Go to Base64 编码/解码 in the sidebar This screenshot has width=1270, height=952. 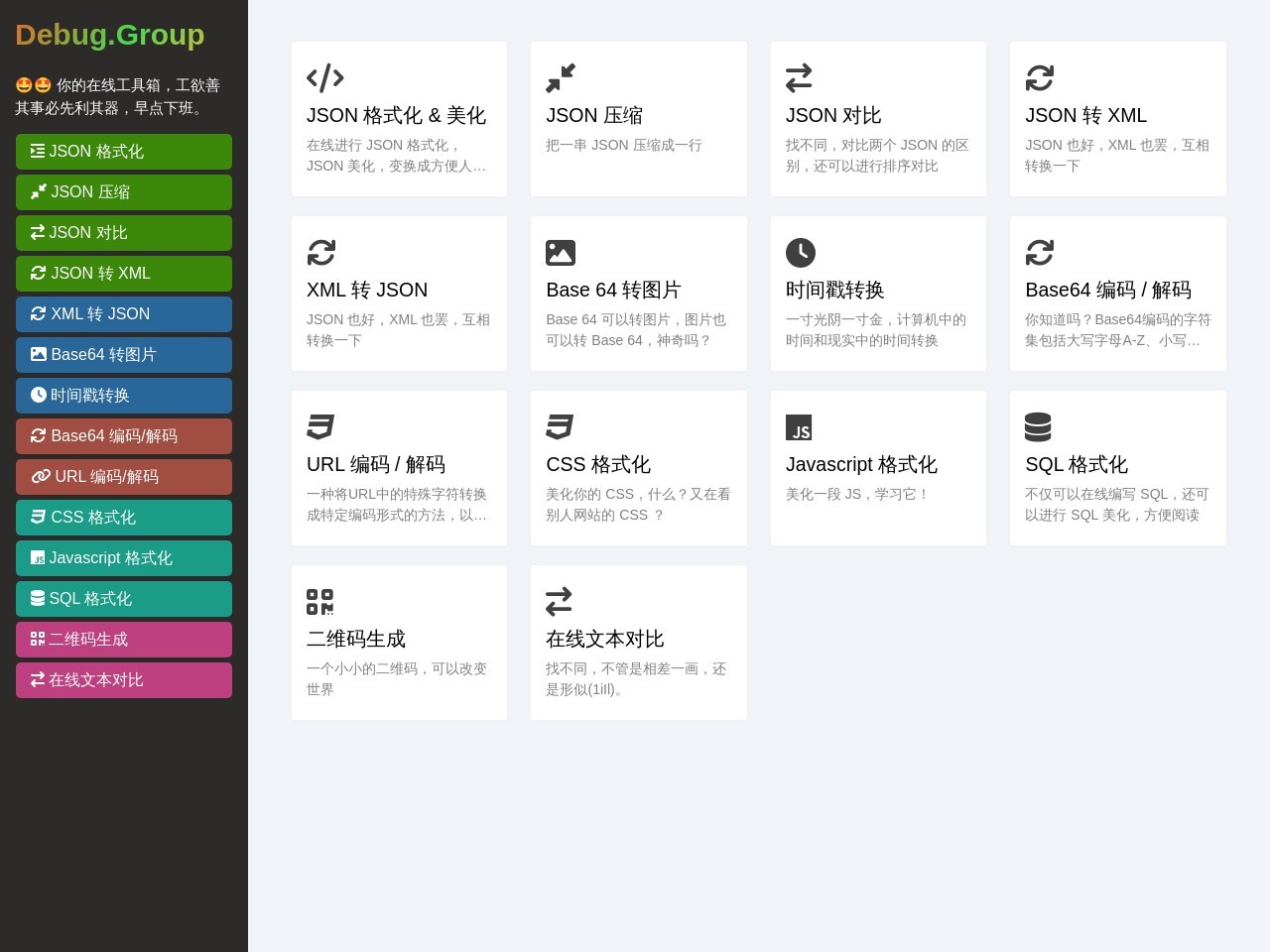[x=124, y=436]
